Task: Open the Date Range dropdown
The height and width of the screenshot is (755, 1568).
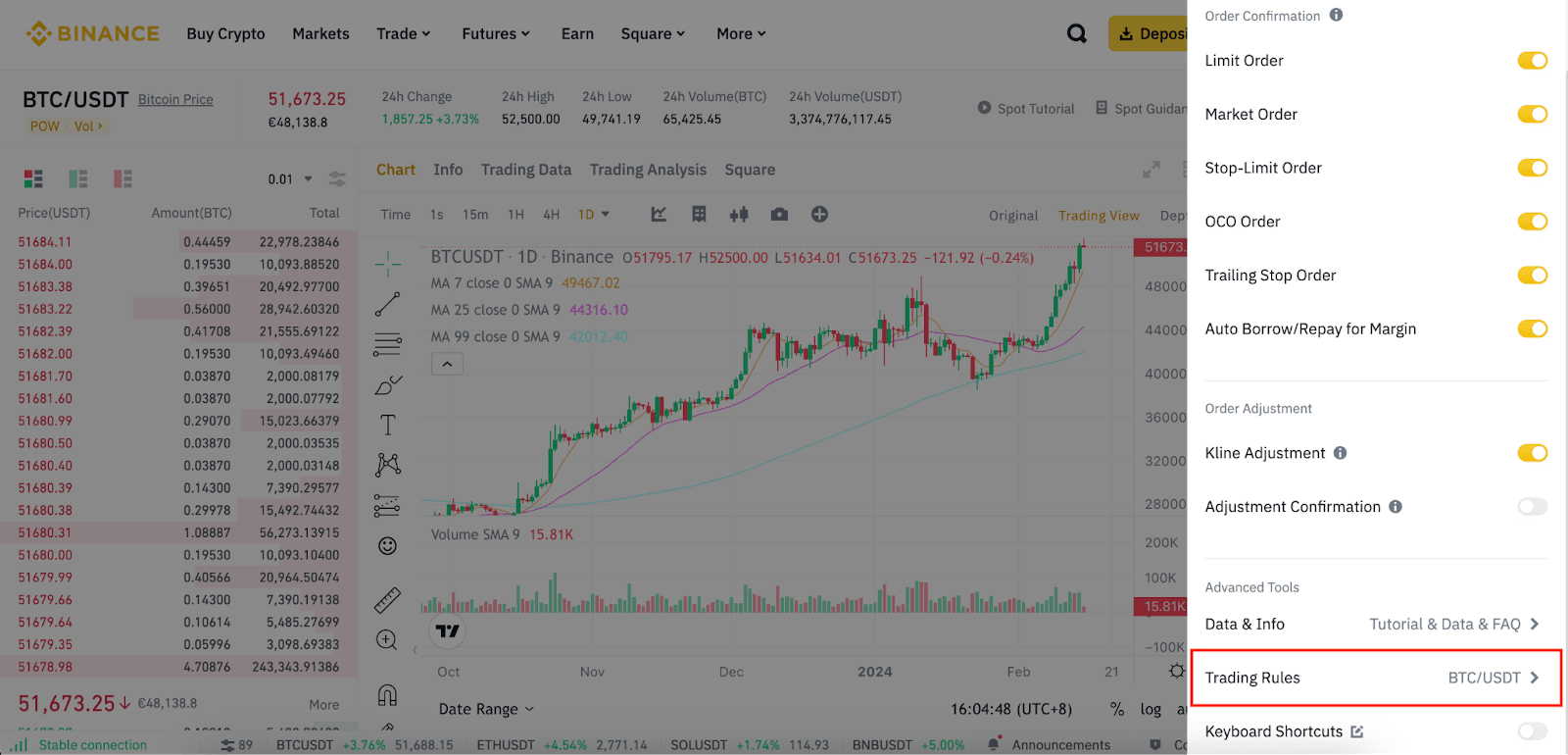Action: pyautogui.click(x=486, y=709)
